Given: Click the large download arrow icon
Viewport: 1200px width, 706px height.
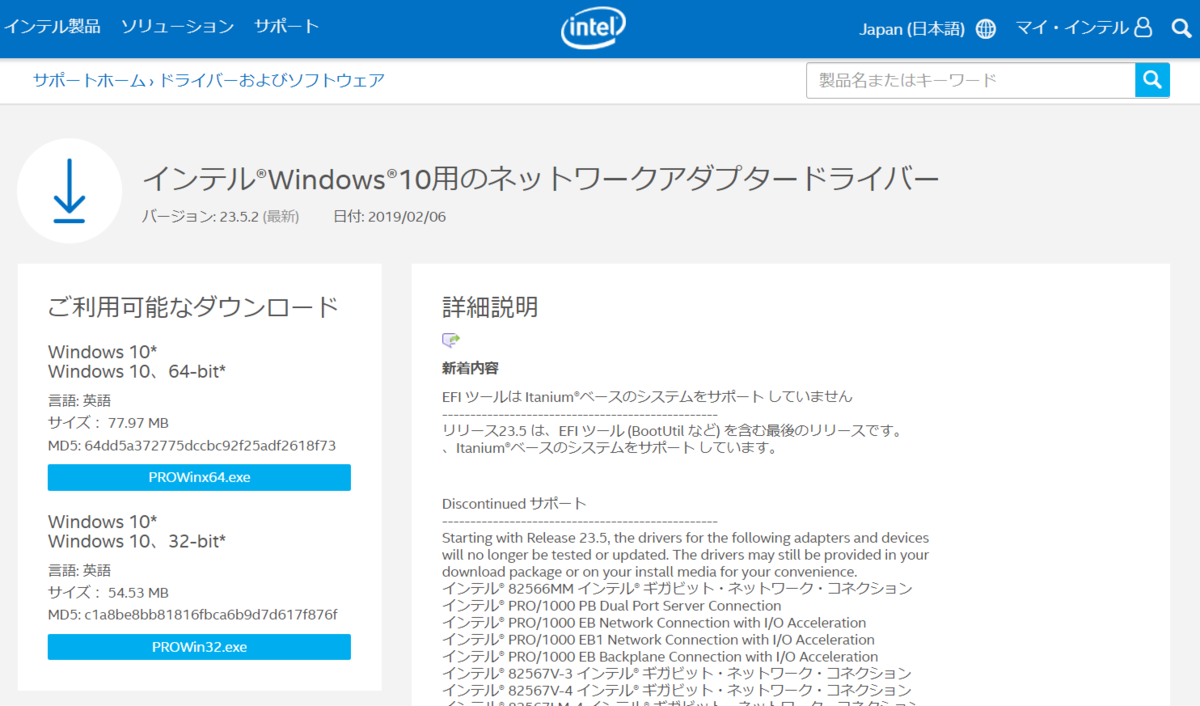Looking at the screenshot, I should (69, 191).
